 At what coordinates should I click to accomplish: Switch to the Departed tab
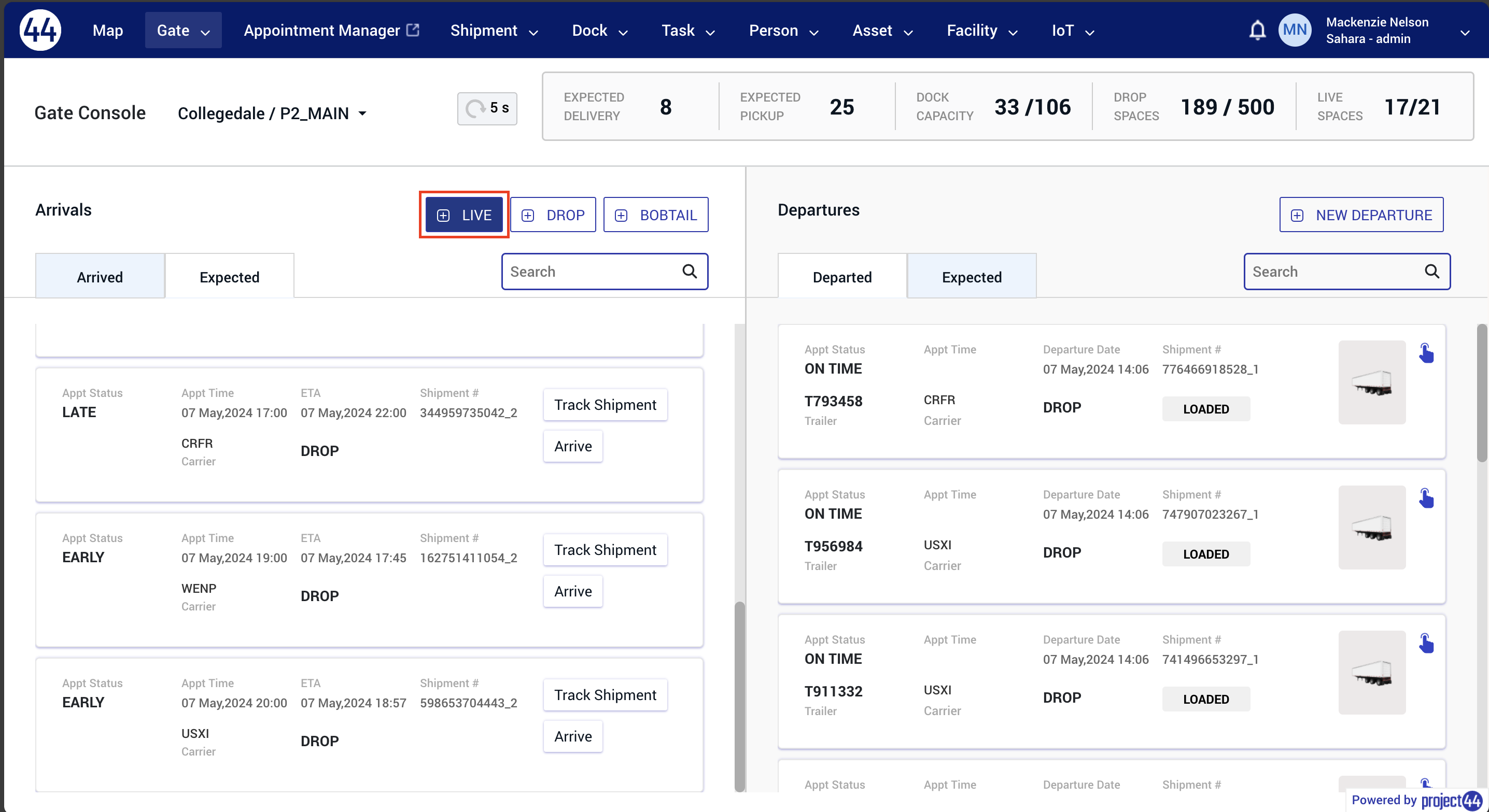click(842, 277)
